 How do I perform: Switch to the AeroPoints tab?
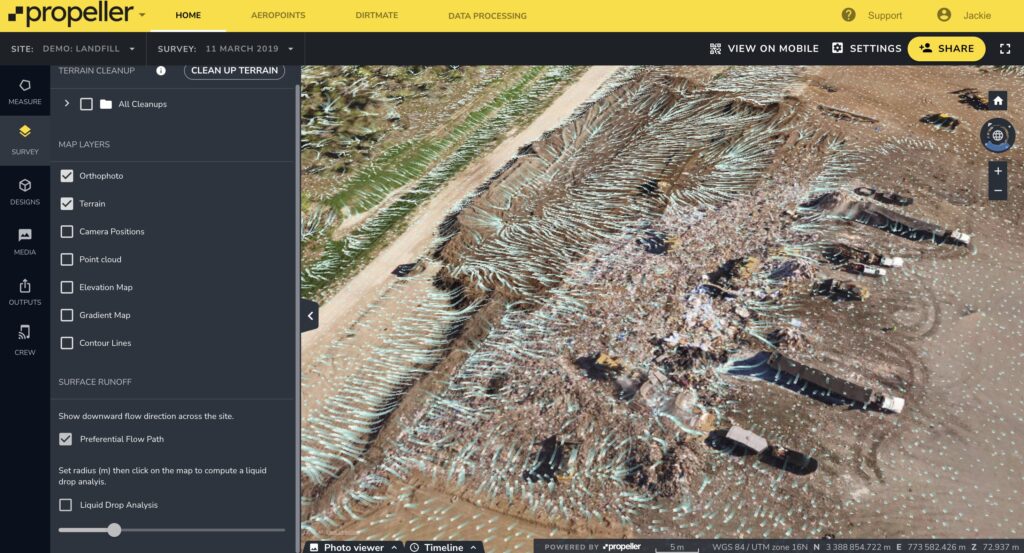278,15
